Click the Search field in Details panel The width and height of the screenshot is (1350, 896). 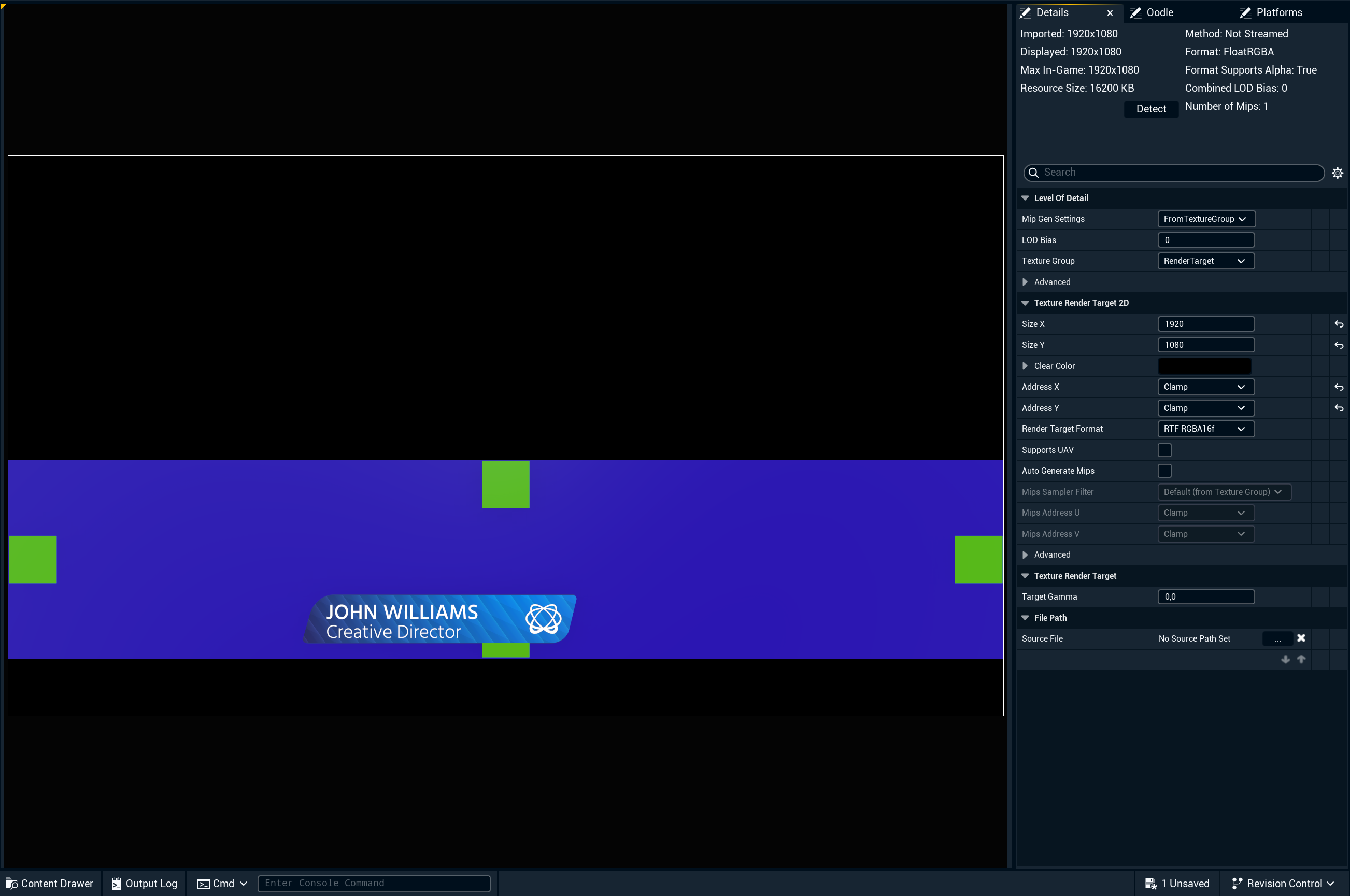1173,173
